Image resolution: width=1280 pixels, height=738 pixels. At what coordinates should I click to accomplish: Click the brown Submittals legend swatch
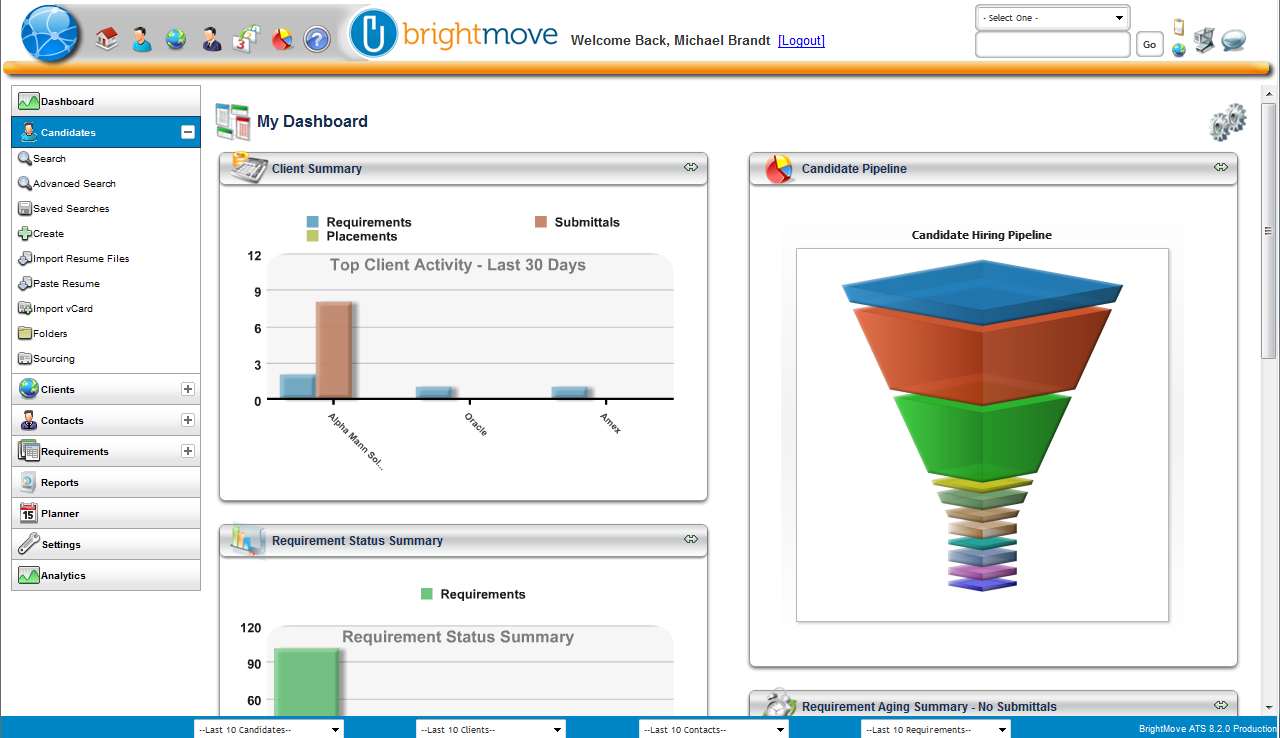(x=541, y=222)
